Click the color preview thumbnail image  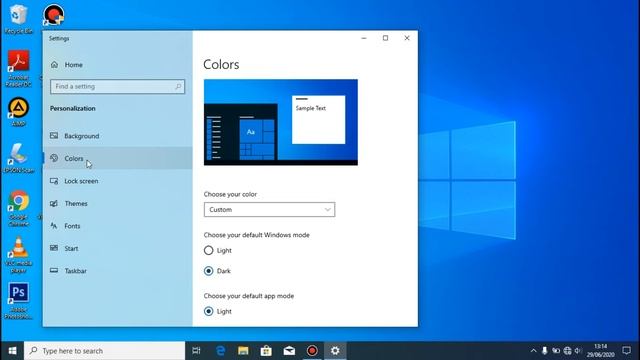[281, 122]
